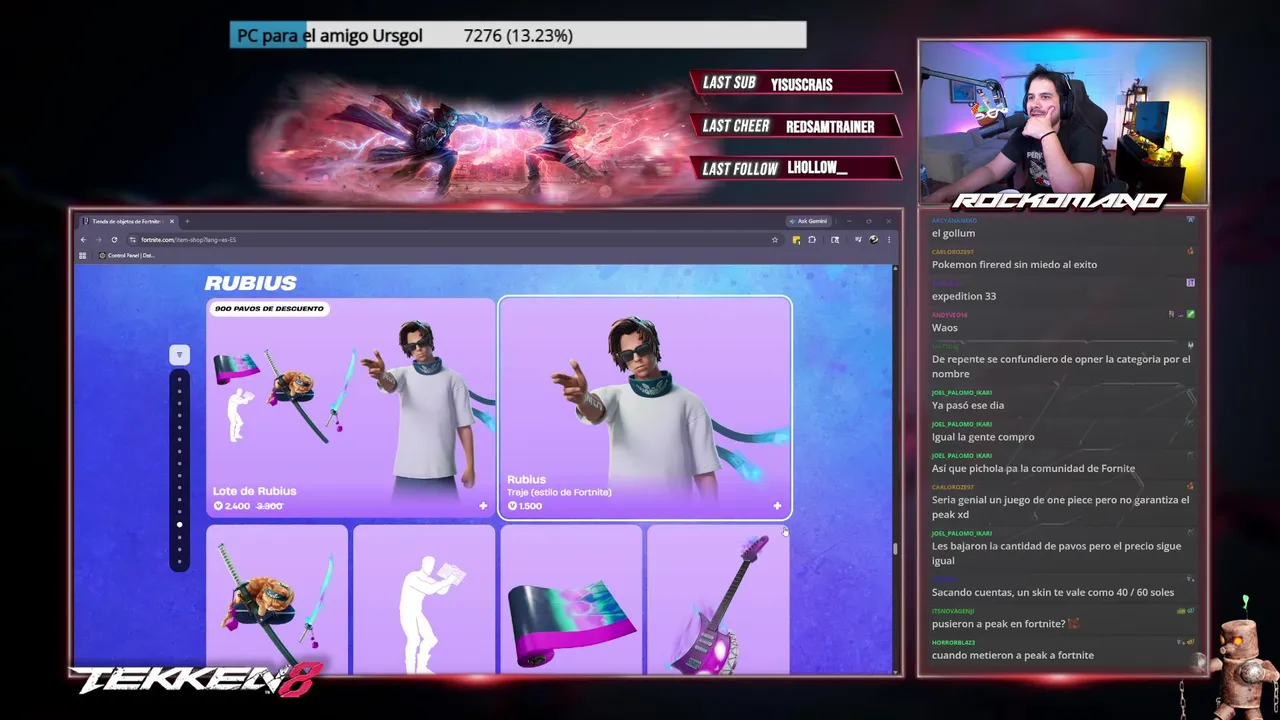Click the Last Cheer REDSAMTRAINER banner
This screenshot has width=1280, height=720.
click(796, 126)
